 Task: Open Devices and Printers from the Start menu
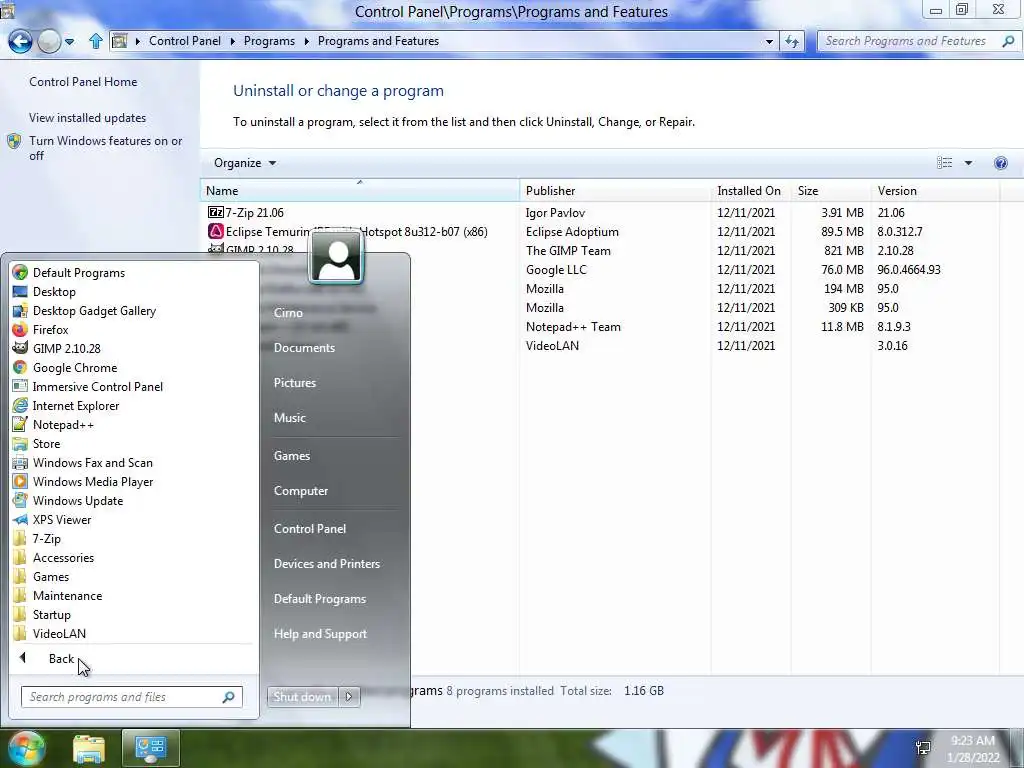point(327,564)
